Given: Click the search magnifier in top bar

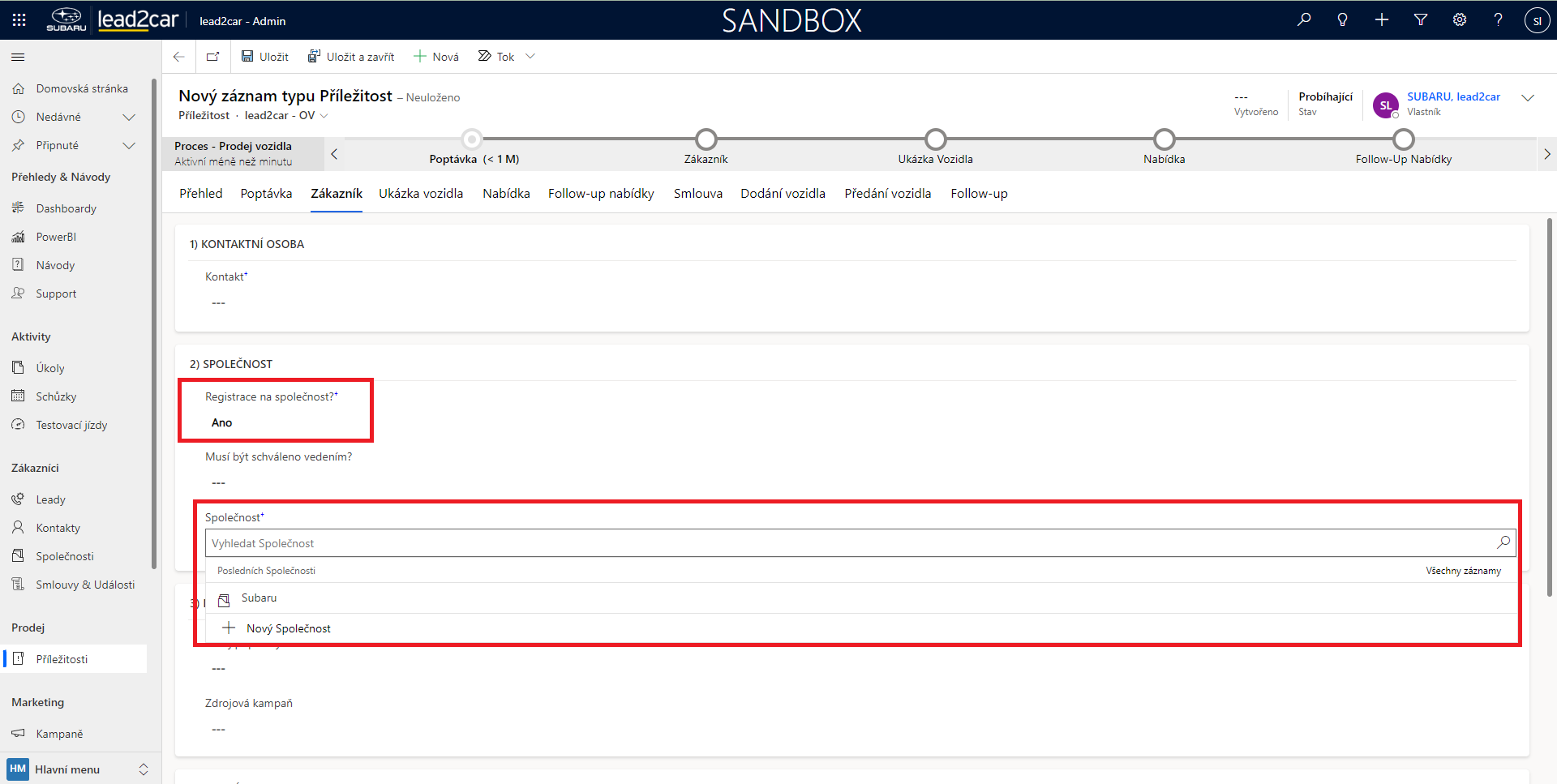Looking at the screenshot, I should coord(1303,20).
